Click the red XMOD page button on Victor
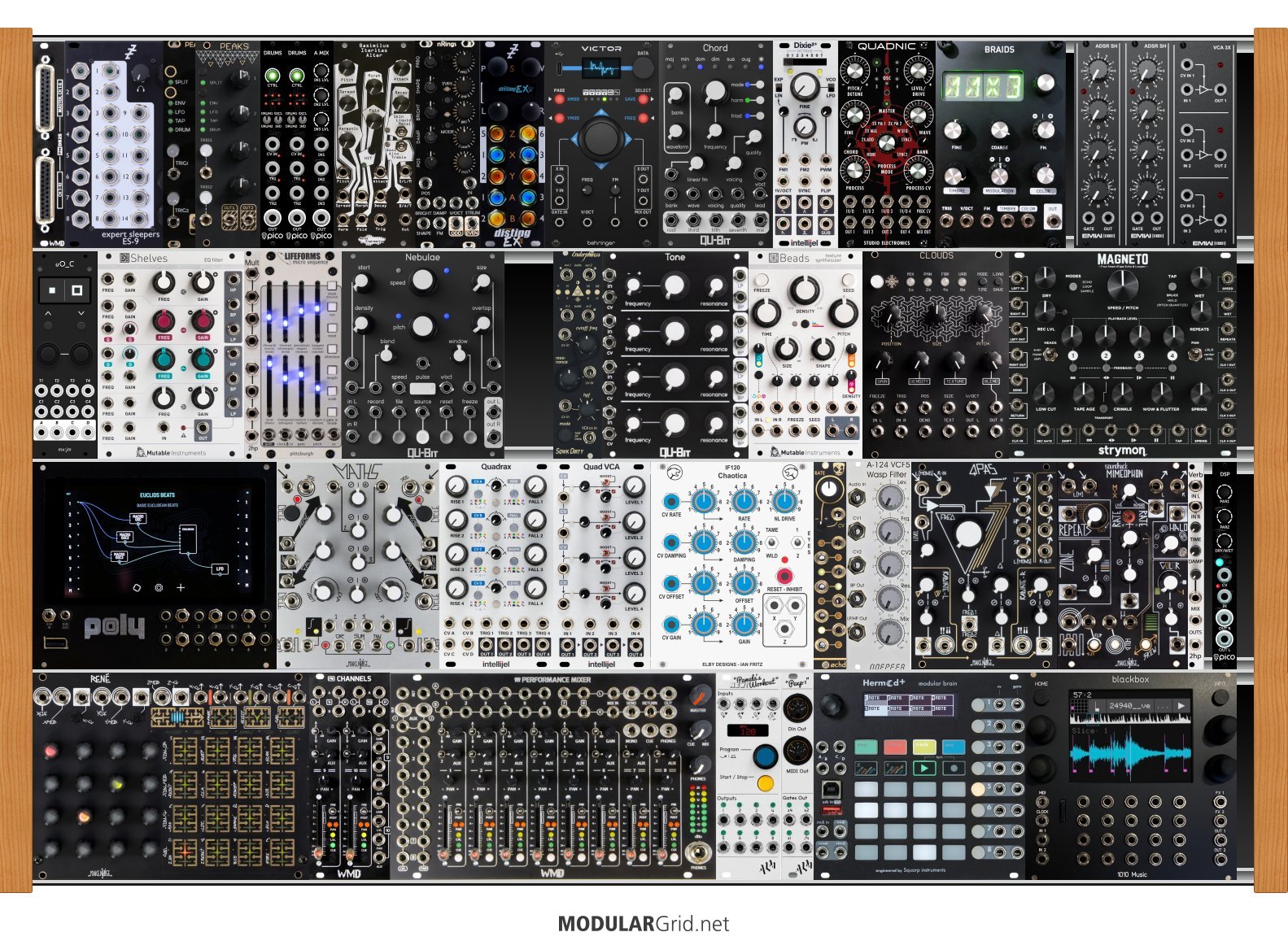 coord(560,99)
